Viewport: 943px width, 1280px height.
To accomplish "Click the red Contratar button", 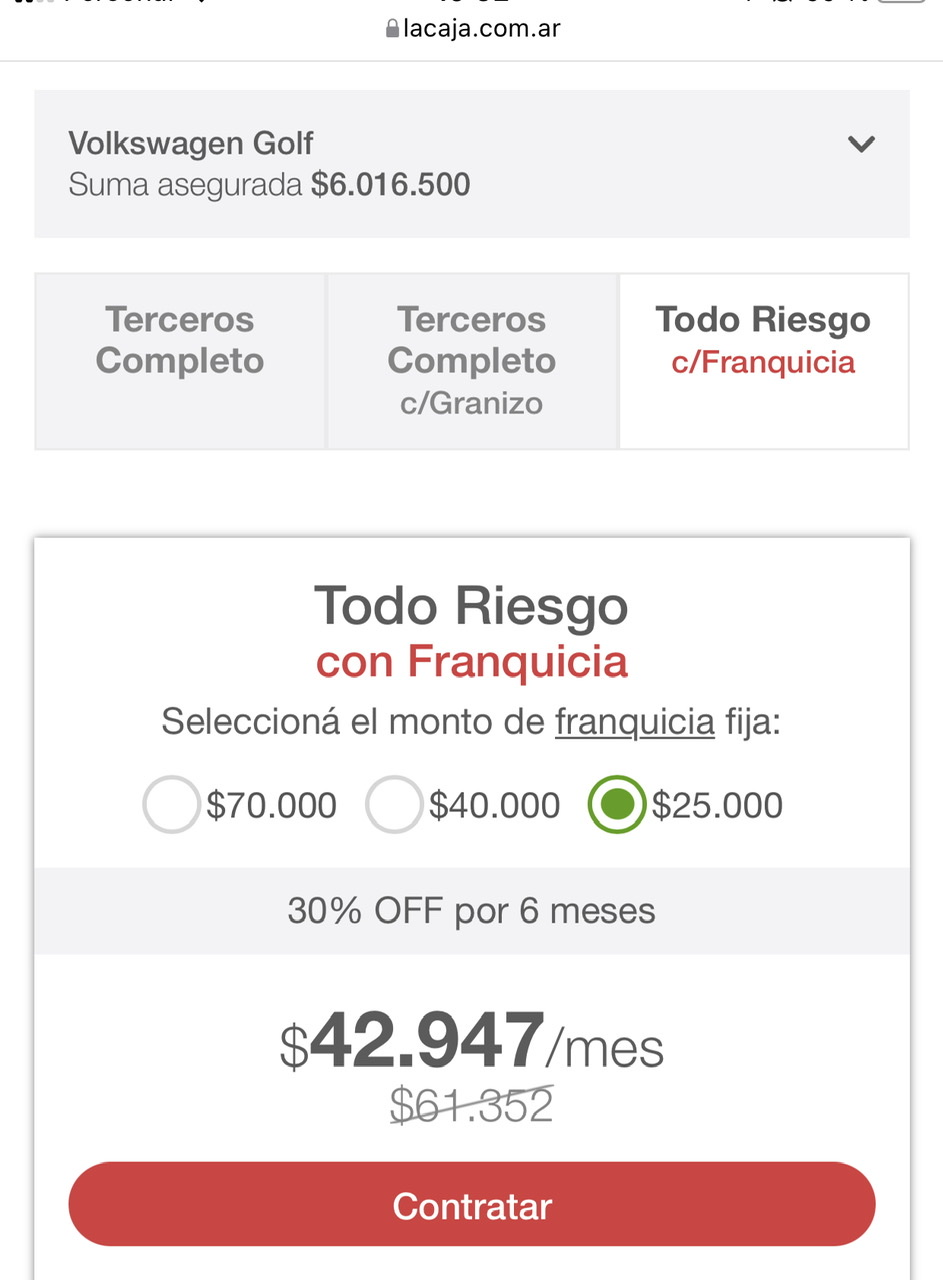I will [472, 1205].
